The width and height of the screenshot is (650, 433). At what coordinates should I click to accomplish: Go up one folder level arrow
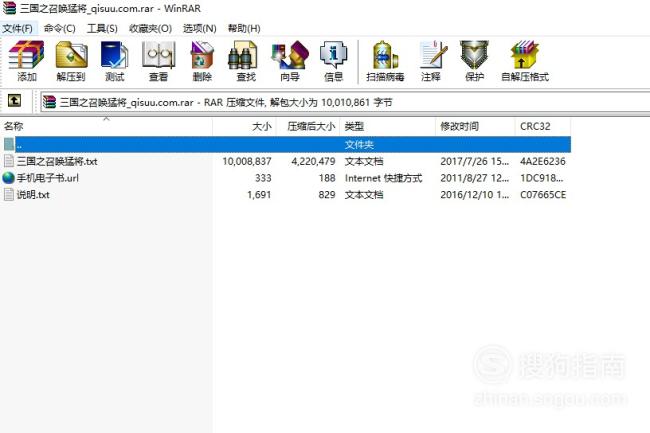(15, 101)
